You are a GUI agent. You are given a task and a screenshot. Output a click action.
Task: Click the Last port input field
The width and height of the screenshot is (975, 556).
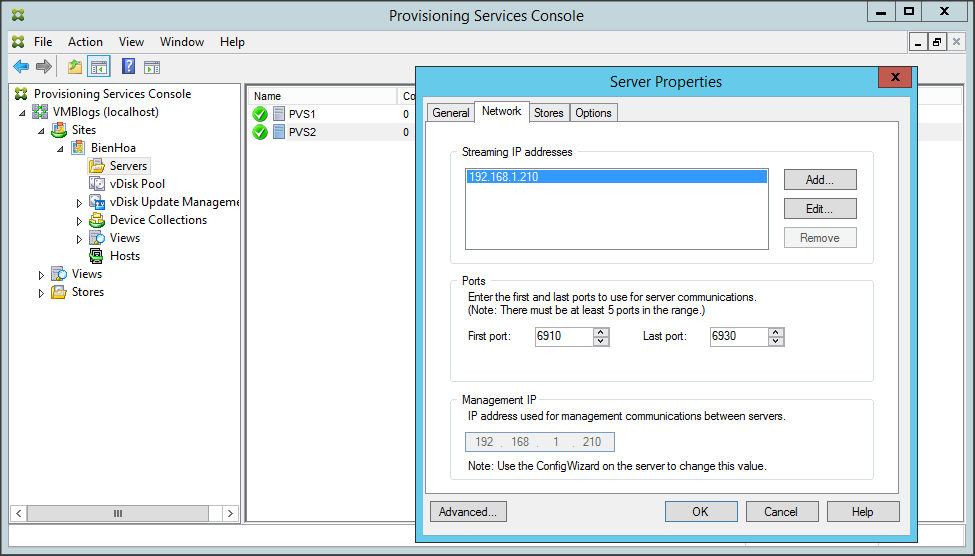[738, 337]
